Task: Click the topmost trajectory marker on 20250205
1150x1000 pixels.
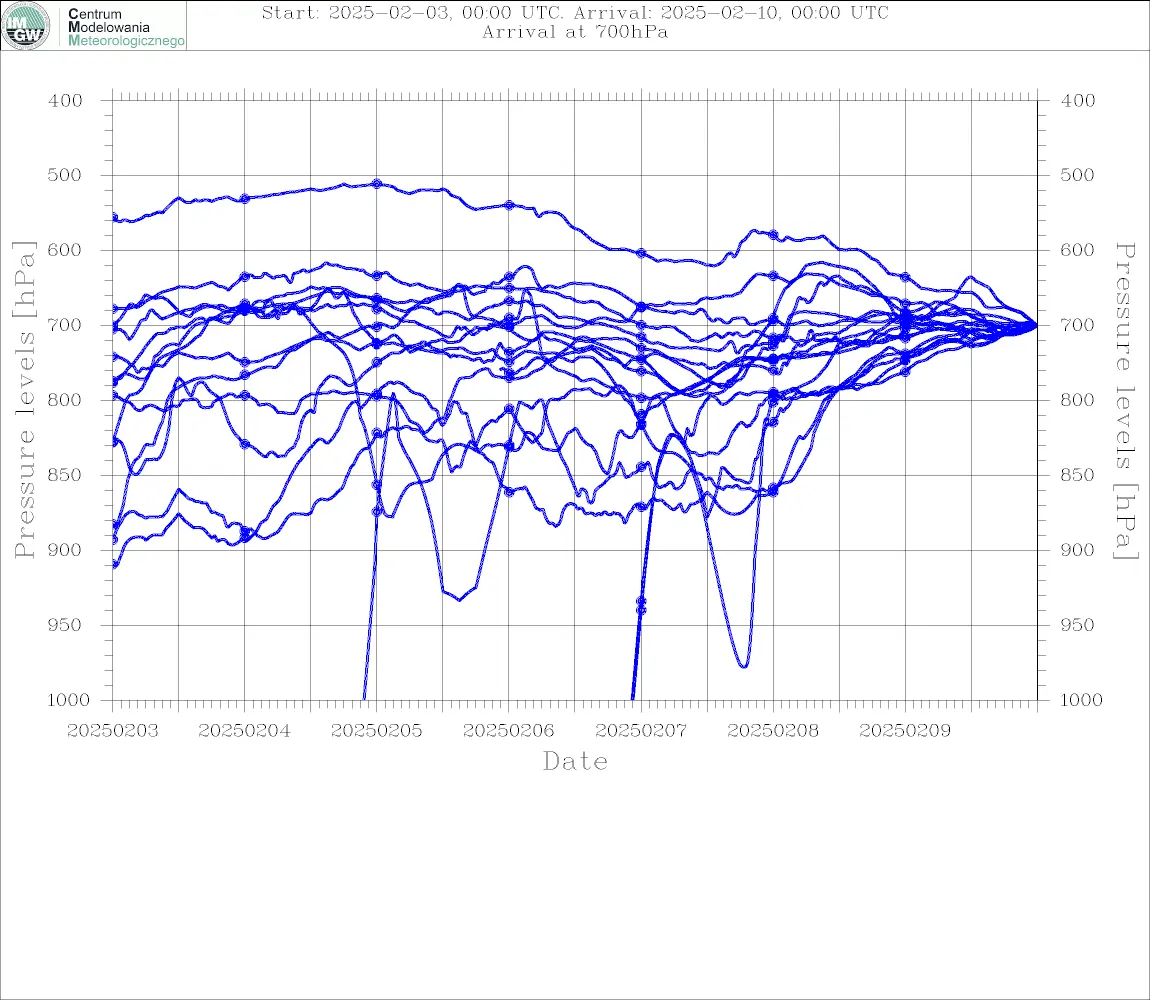Action: [x=376, y=183]
